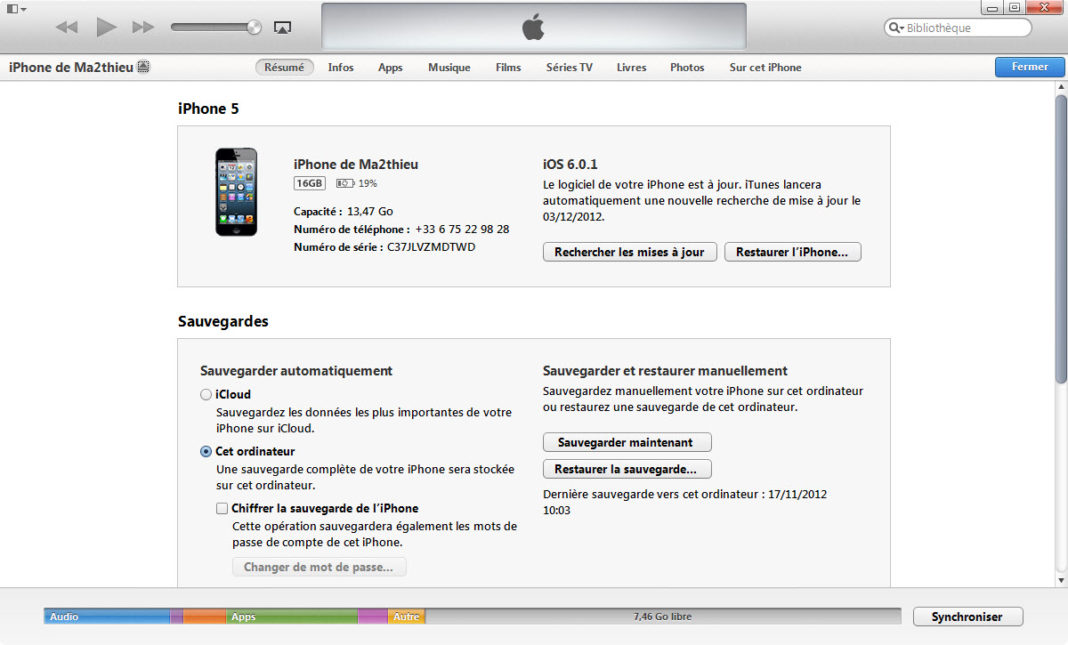Open the Apps tab
Screen dimensions: 1068x645
point(390,67)
